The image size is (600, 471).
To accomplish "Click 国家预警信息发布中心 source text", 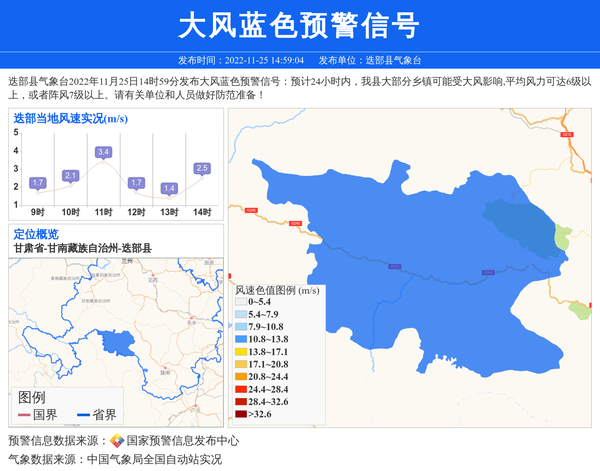I will coord(182,441).
